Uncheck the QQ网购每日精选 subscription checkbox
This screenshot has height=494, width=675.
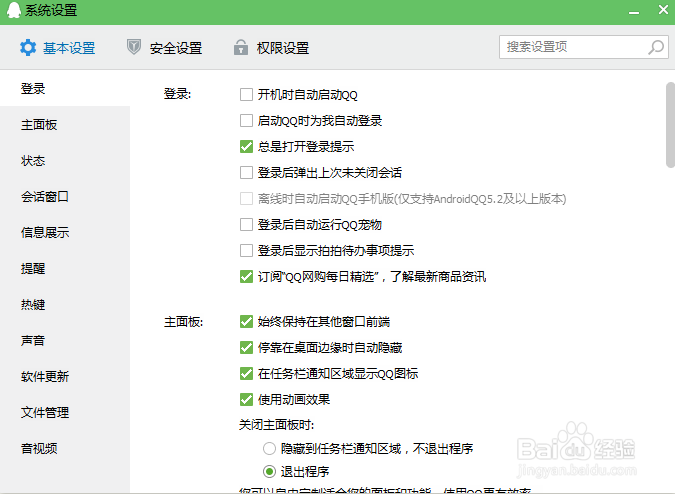[x=246, y=276]
